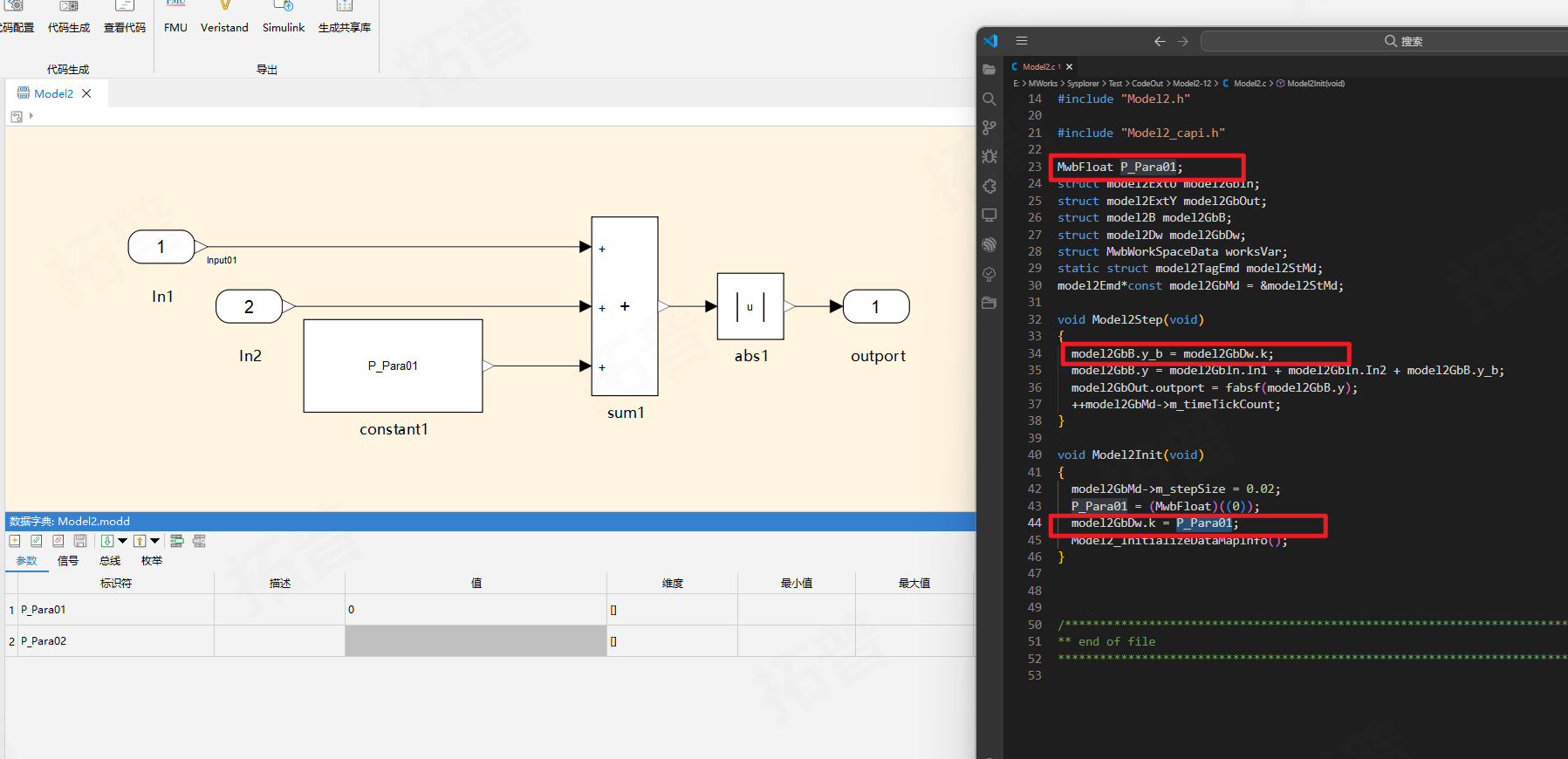Screen dimensions: 1568x759
Task: Select the outport block
Action: tap(876, 306)
